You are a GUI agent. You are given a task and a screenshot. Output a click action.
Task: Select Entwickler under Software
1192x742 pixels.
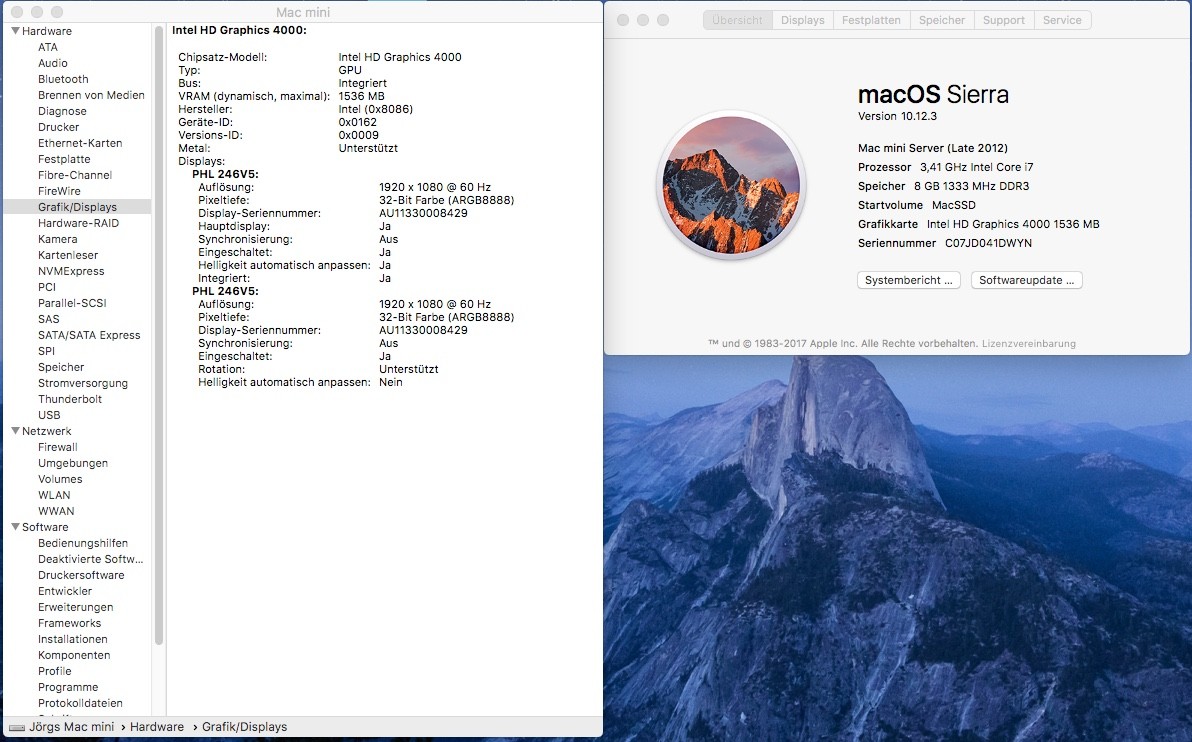pos(65,591)
